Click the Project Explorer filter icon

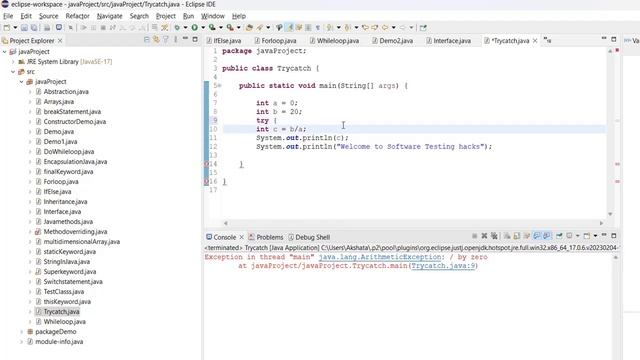click(166, 40)
